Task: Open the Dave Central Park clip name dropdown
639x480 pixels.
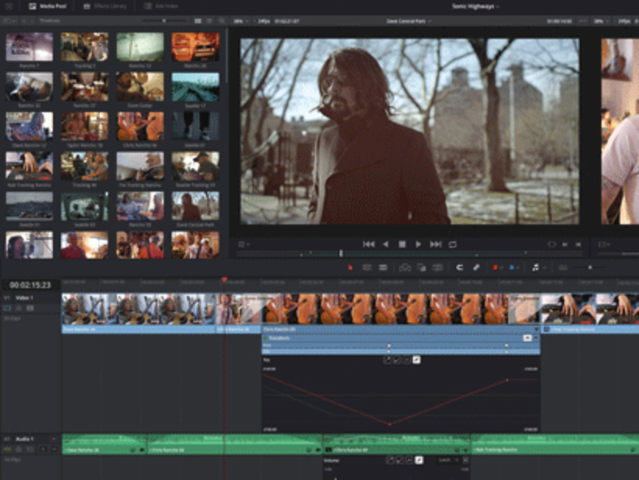Action: pos(409,21)
